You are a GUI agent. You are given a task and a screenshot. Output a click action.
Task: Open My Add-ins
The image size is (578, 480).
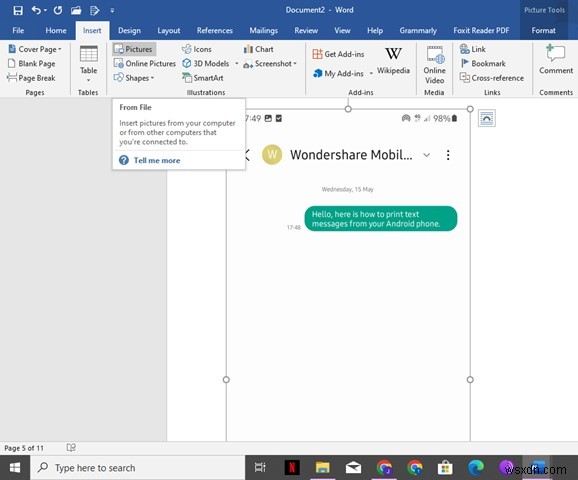(x=338, y=74)
